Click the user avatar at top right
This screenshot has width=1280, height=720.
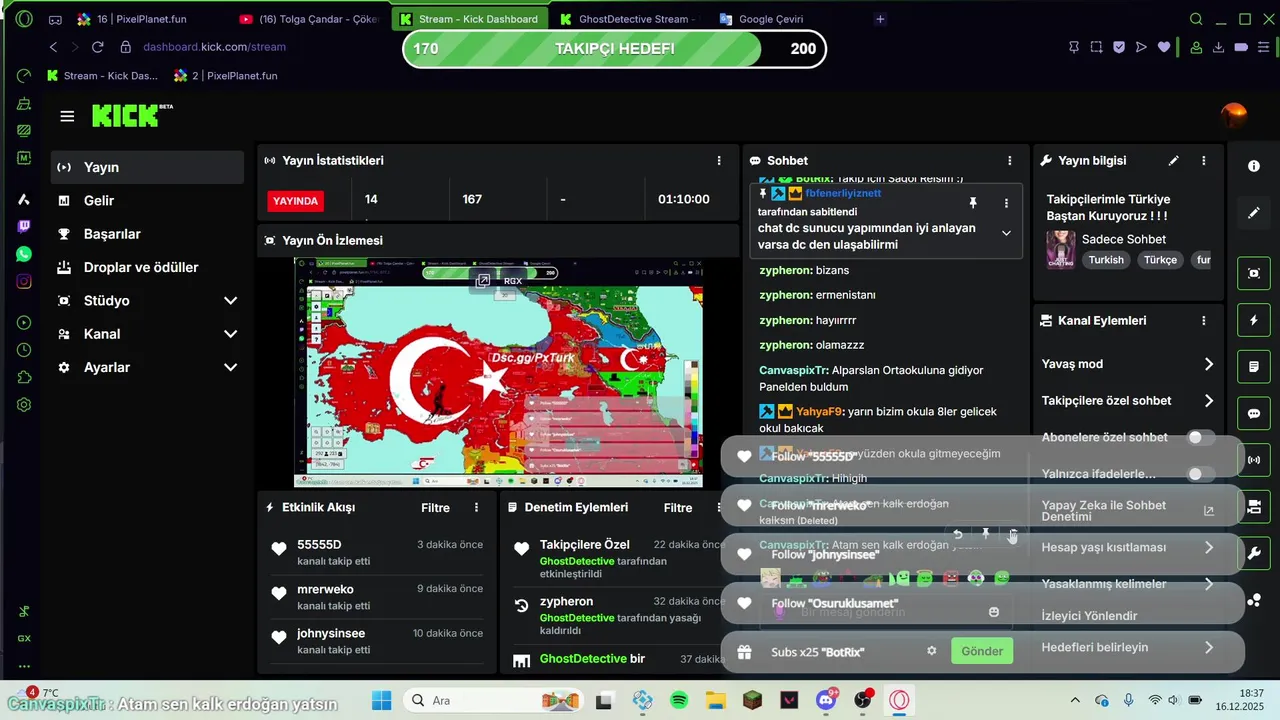pyautogui.click(x=1234, y=115)
